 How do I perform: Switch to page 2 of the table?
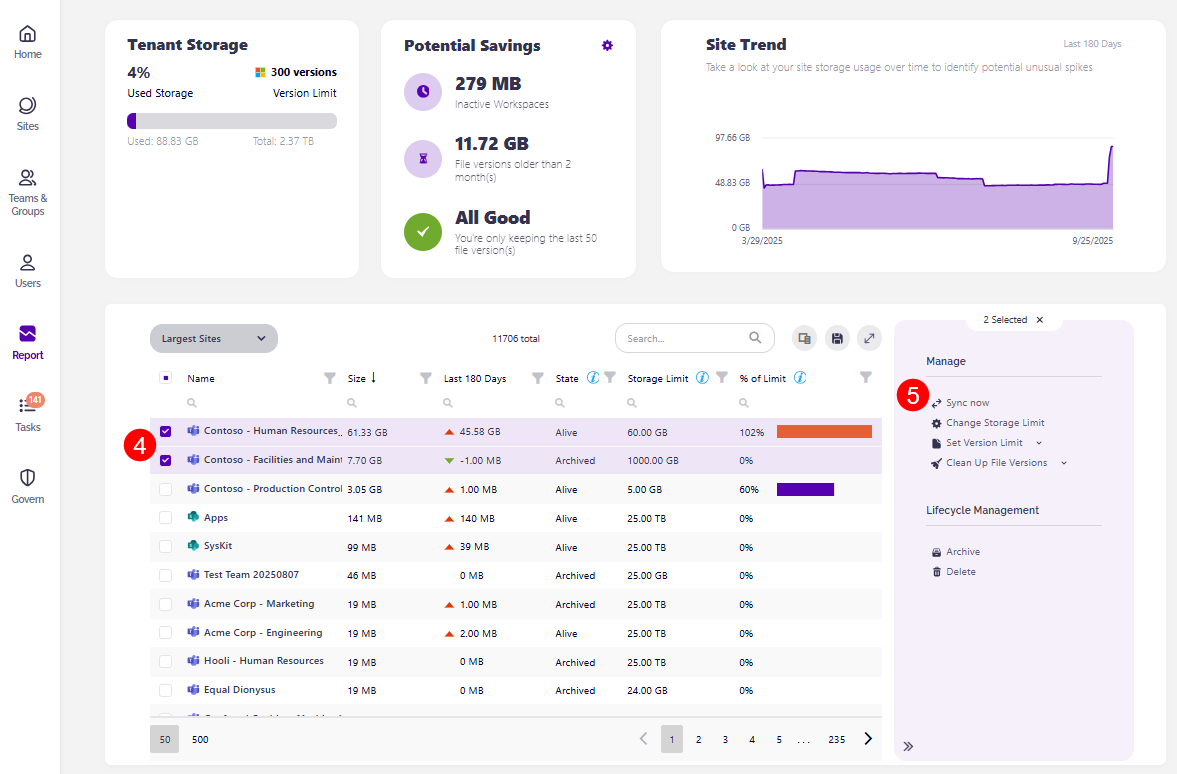pos(698,739)
